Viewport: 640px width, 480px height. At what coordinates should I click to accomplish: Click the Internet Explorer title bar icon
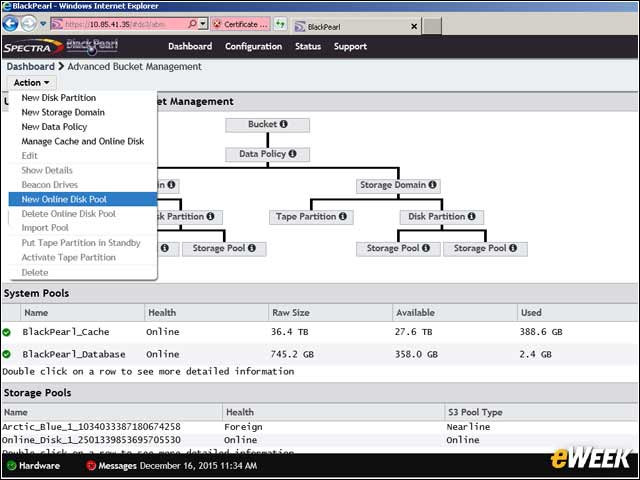point(7,6)
